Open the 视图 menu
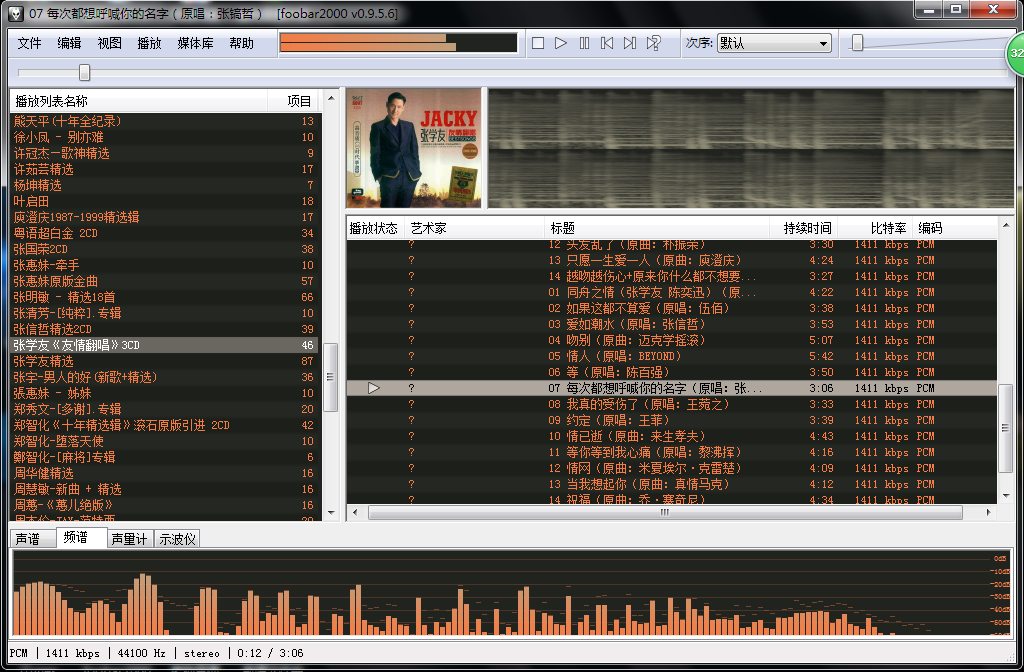The height and width of the screenshot is (672, 1024). point(109,43)
